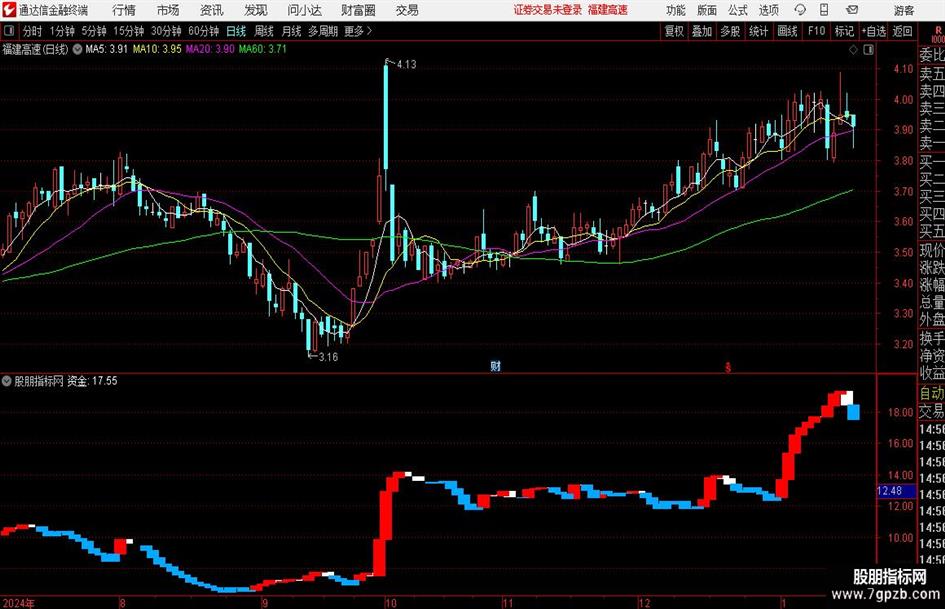Open the 多周期 multi-period view
Screen dimensions: 945x609
point(323,31)
